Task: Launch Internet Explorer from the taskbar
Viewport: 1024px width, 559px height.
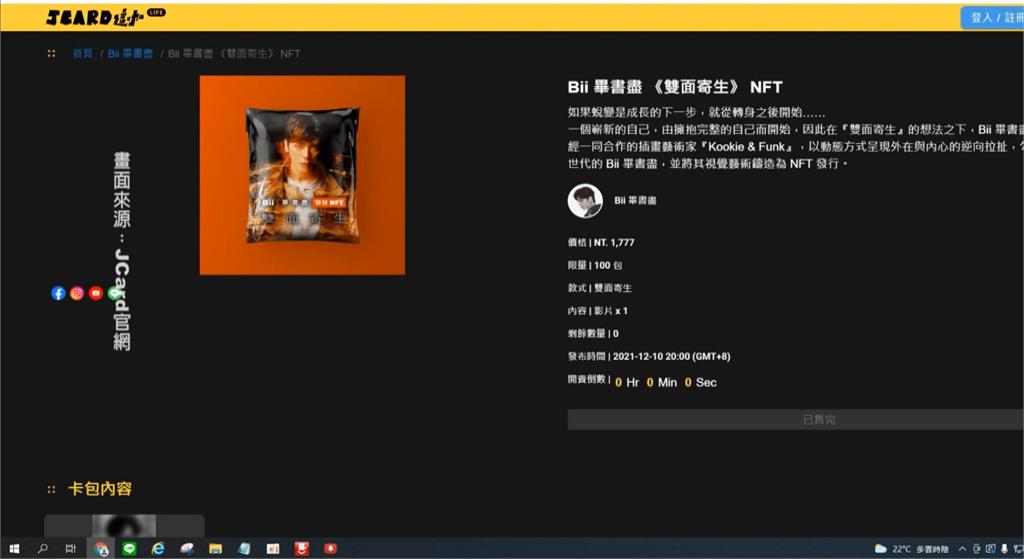Action: click(158, 549)
